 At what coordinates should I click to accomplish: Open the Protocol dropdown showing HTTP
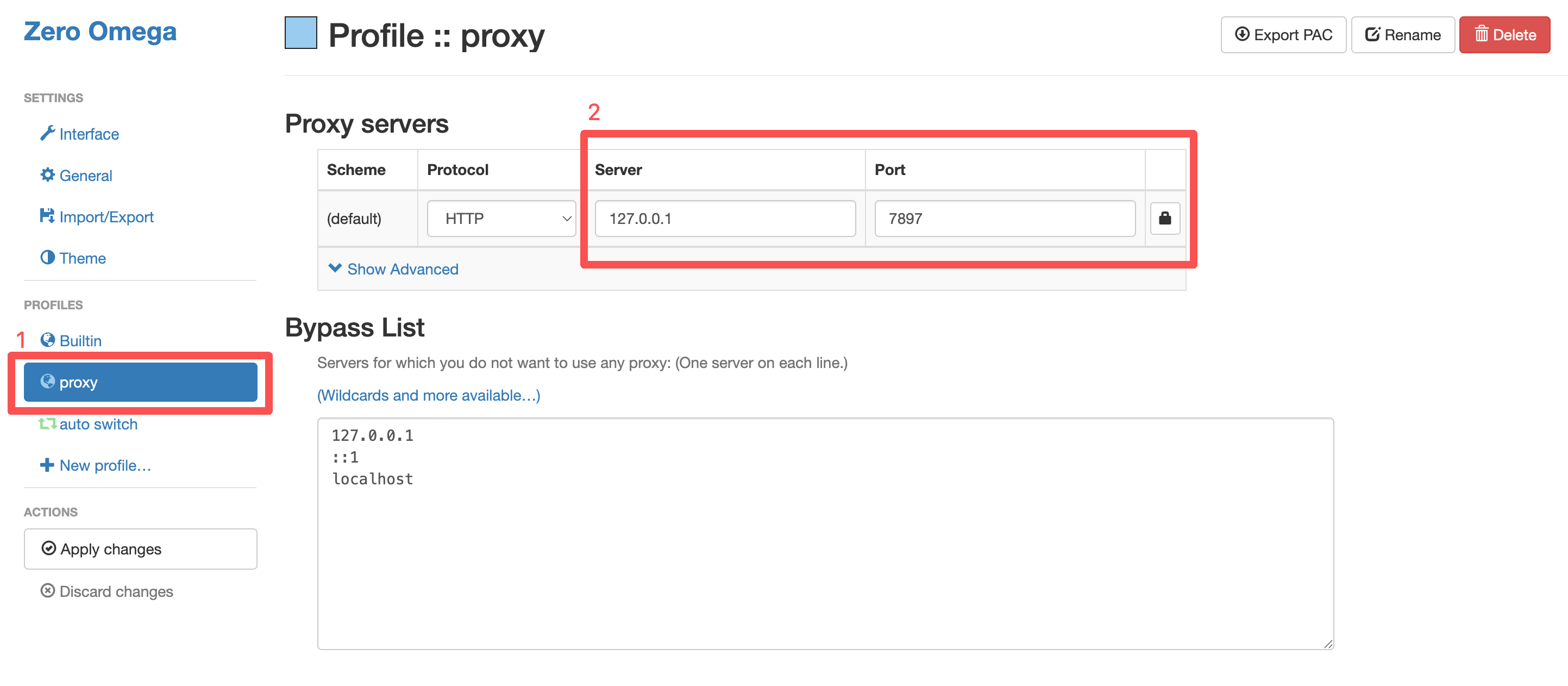[x=501, y=218]
